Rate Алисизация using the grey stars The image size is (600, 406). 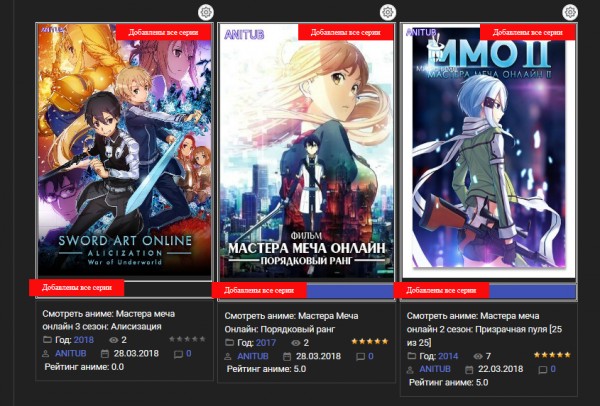click(x=187, y=339)
